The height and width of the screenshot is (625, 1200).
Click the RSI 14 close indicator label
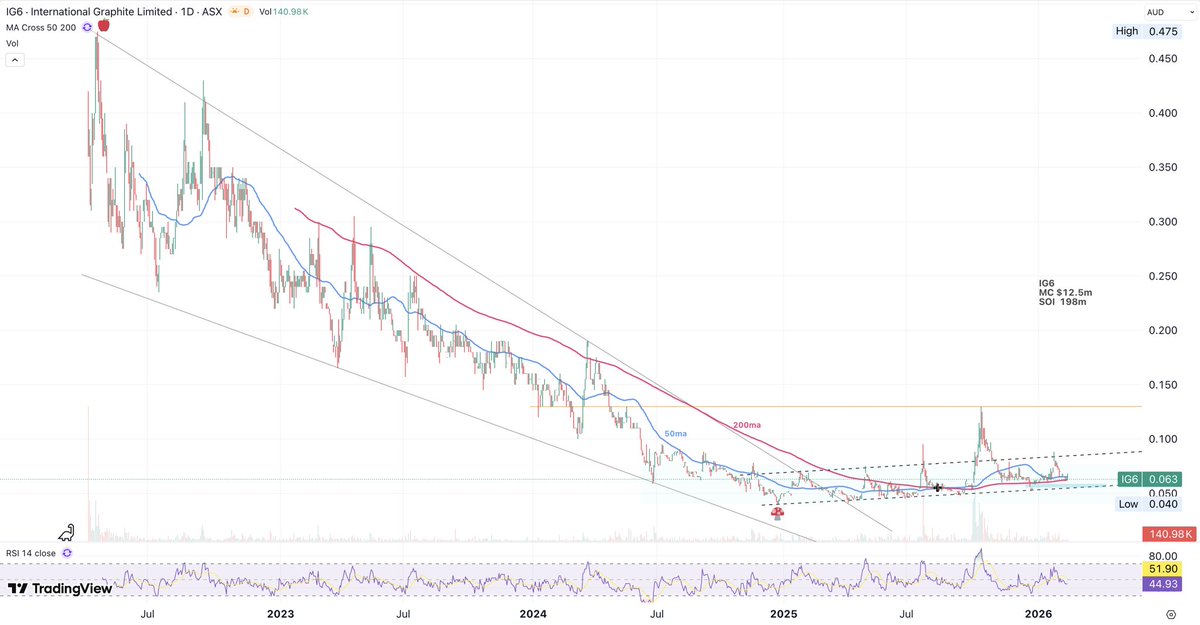[32, 551]
